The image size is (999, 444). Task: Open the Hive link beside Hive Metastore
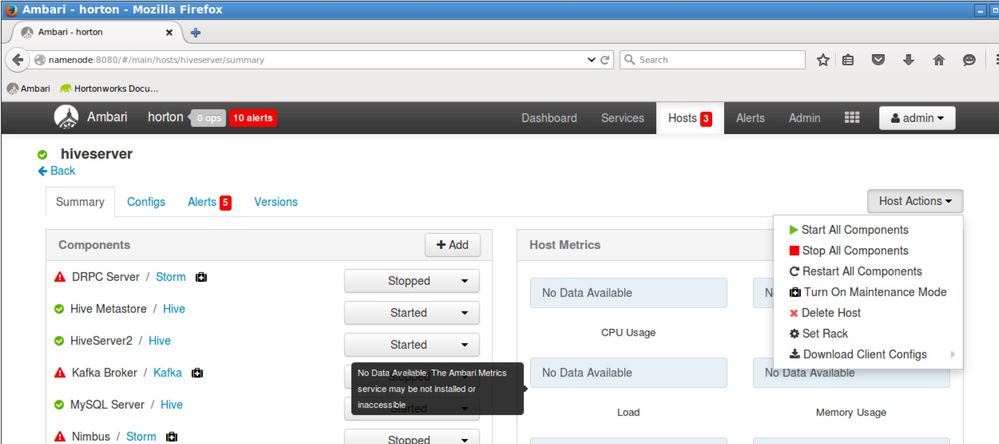click(174, 309)
